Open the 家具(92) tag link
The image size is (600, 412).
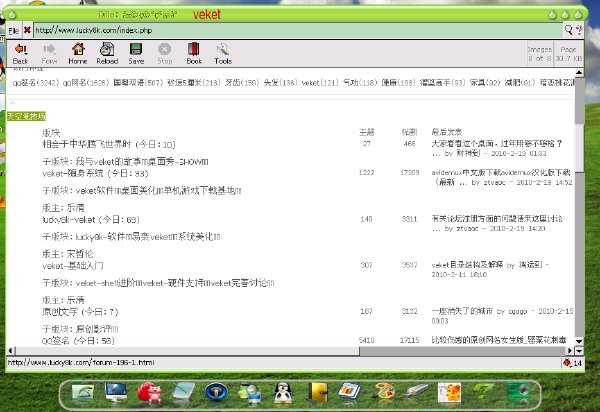pos(485,82)
